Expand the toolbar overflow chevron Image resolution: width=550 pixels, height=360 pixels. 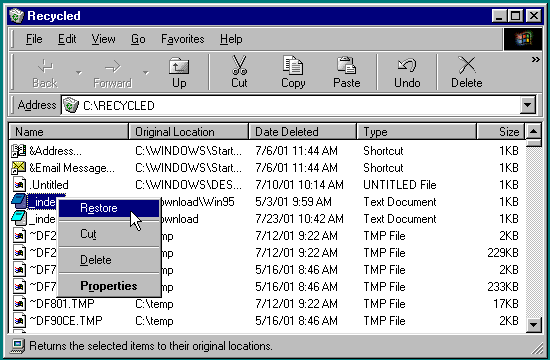pos(535,60)
